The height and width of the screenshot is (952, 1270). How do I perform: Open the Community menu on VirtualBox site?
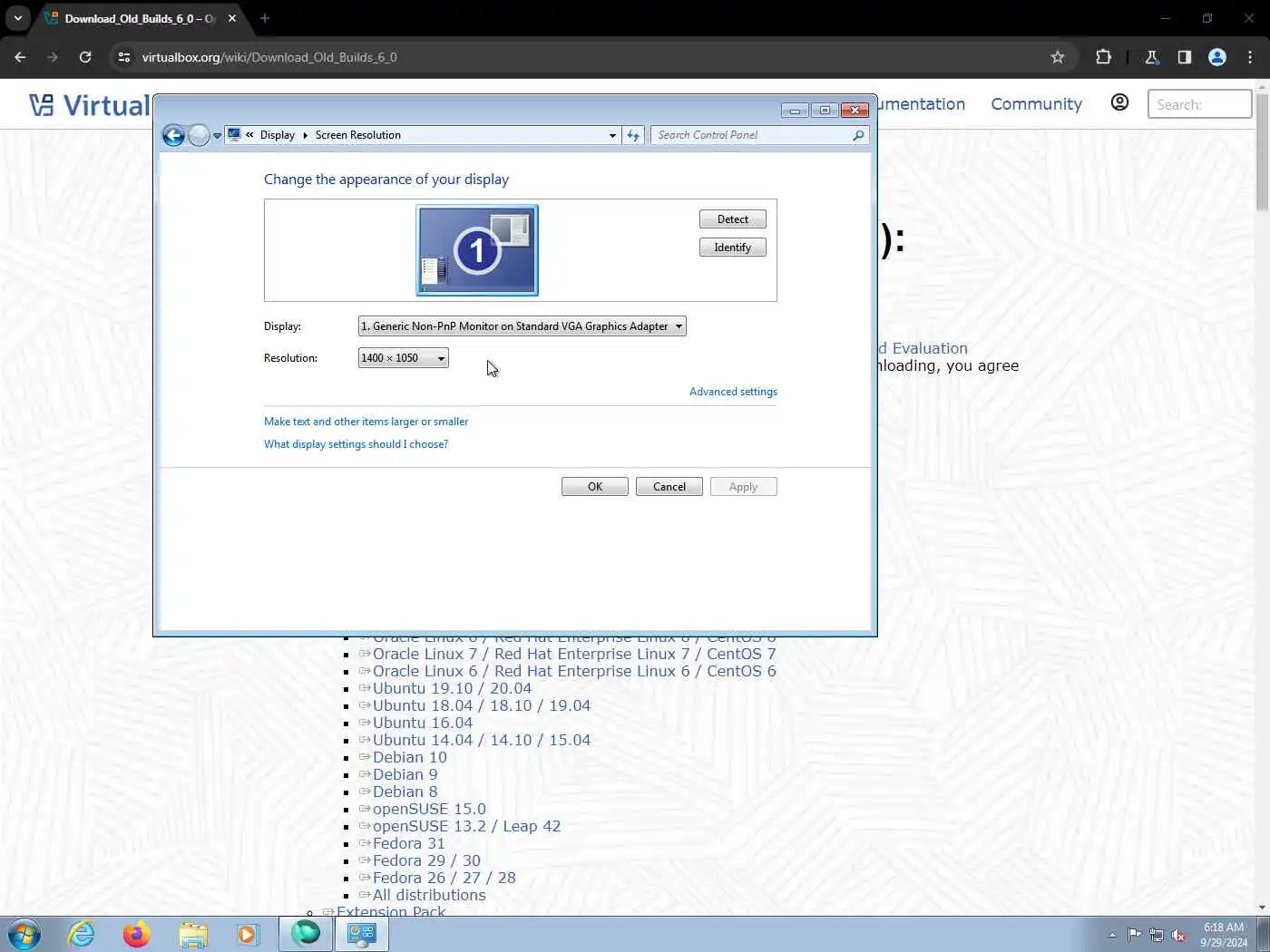(x=1036, y=104)
